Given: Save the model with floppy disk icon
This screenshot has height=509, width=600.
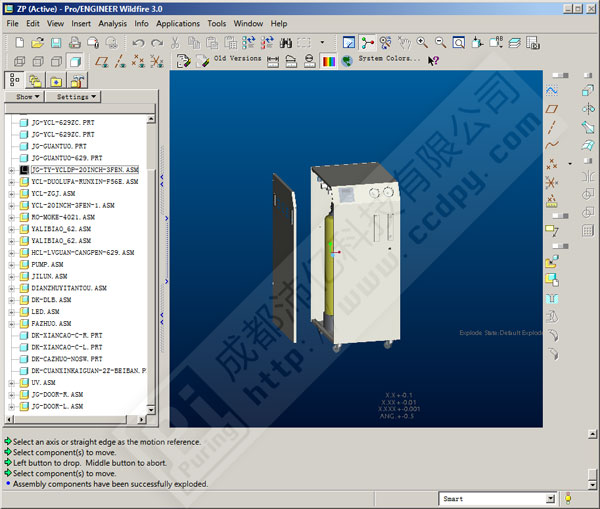Looking at the screenshot, I should [56, 42].
